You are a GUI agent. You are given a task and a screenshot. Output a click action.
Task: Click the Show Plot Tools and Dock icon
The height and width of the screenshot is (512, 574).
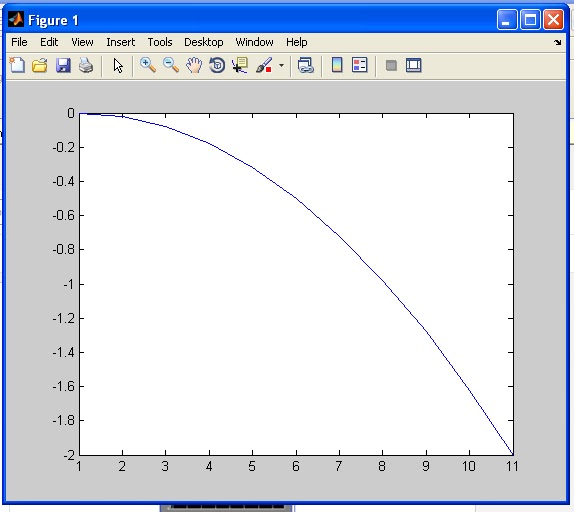pos(414,66)
